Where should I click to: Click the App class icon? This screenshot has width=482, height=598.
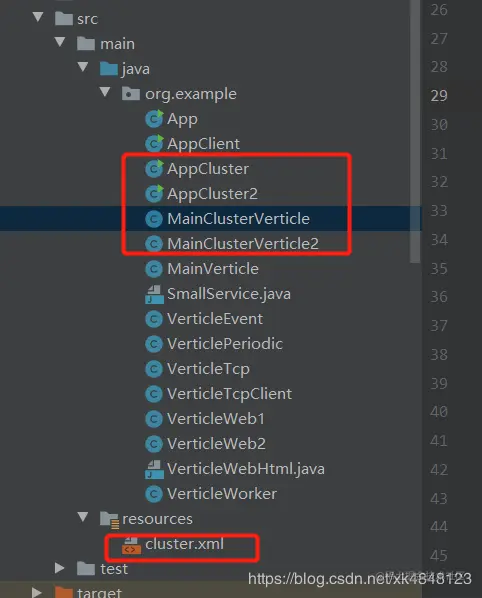(x=154, y=119)
